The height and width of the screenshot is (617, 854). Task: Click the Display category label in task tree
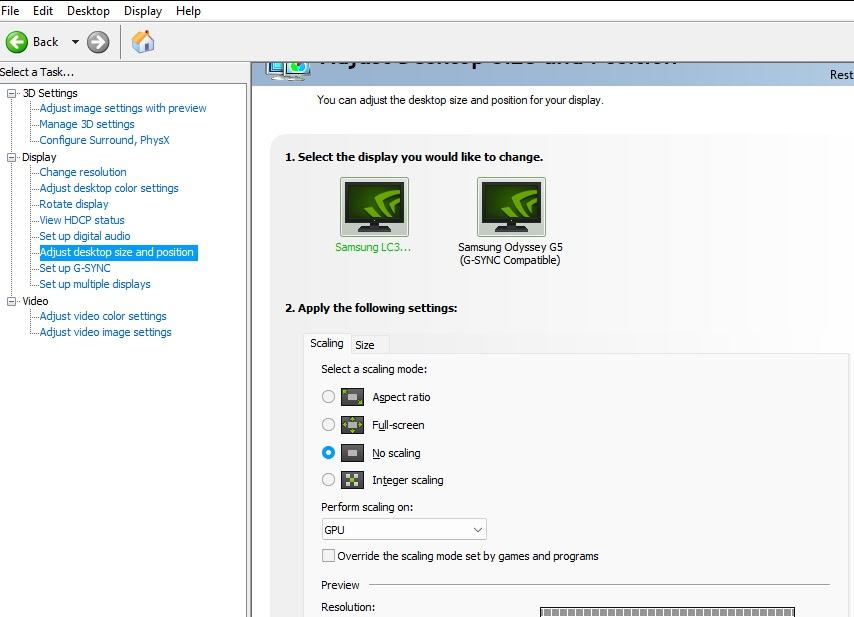[39, 157]
